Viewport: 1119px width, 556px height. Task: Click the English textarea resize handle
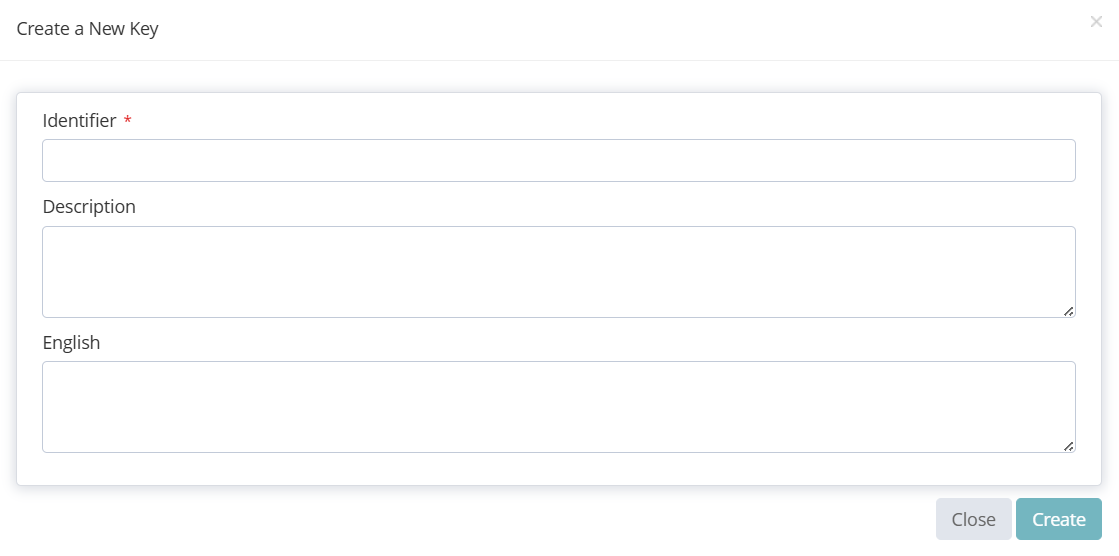tap(1068, 446)
